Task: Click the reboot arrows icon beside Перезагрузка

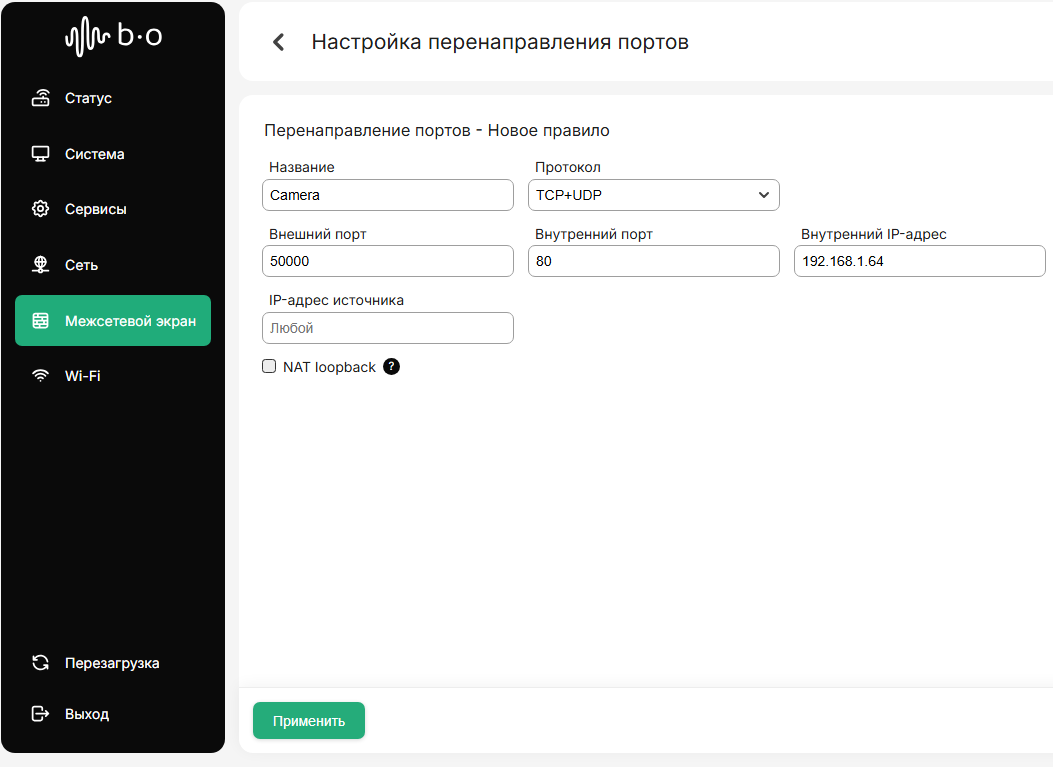Action: pos(41,662)
